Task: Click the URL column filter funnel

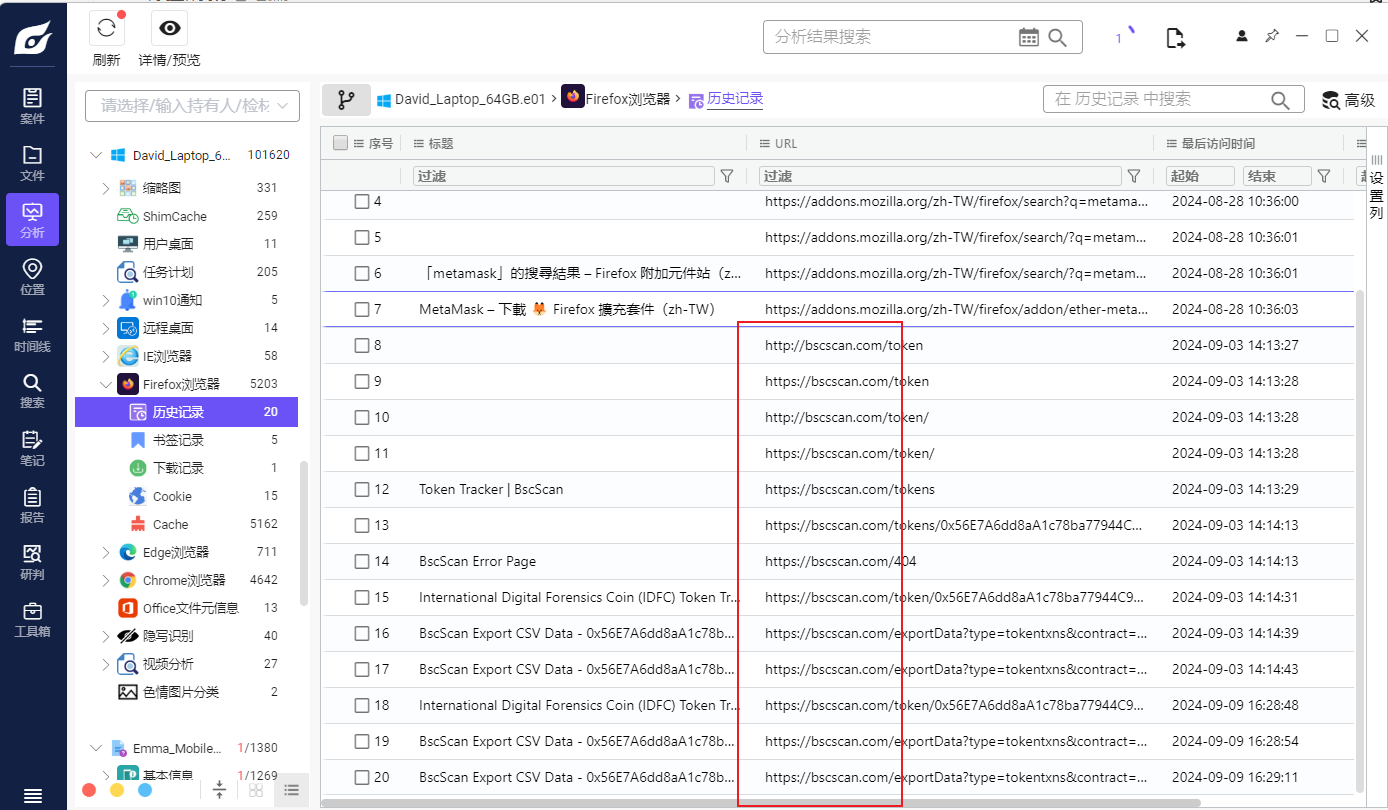Action: 1134,176
